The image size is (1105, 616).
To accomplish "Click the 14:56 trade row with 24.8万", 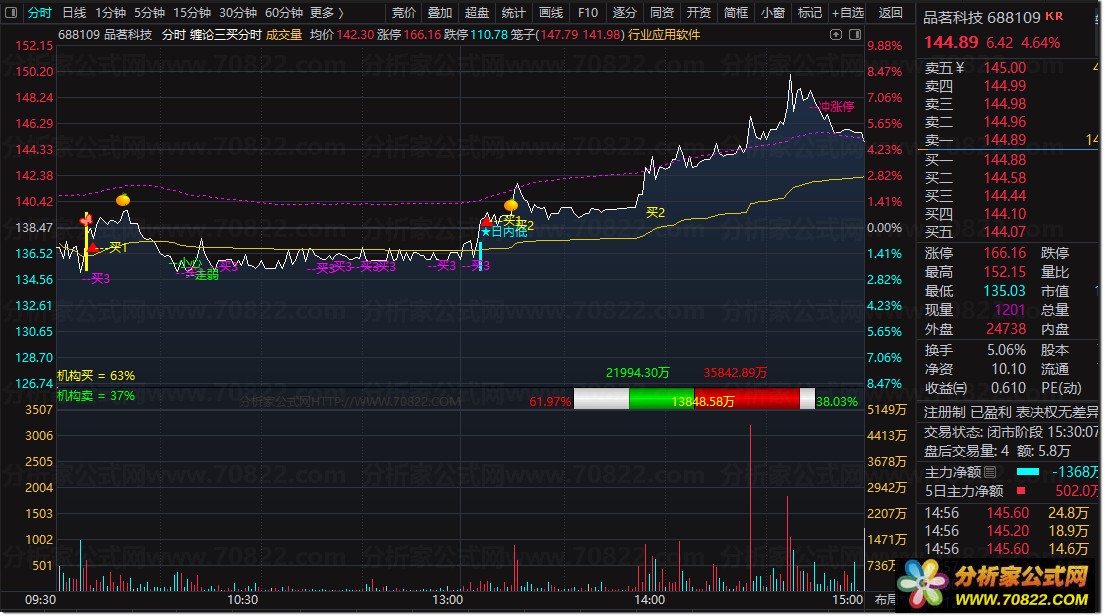I will [x=1008, y=513].
